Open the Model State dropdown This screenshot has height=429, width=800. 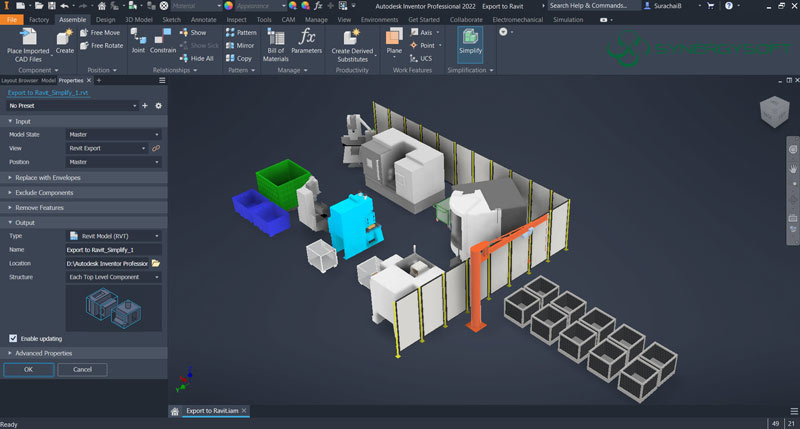pyautogui.click(x=113, y=135)
